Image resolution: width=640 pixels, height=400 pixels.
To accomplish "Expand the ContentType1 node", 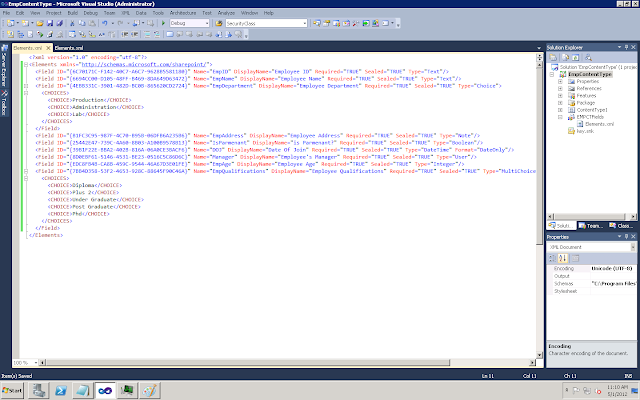I will click(560, 110).
